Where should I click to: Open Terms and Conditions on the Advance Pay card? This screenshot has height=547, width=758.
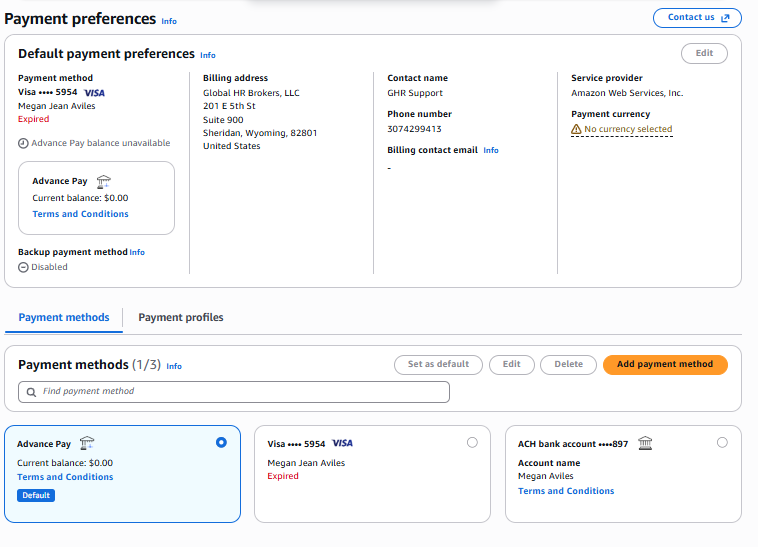pyautogui.click(x=65, y=477)
